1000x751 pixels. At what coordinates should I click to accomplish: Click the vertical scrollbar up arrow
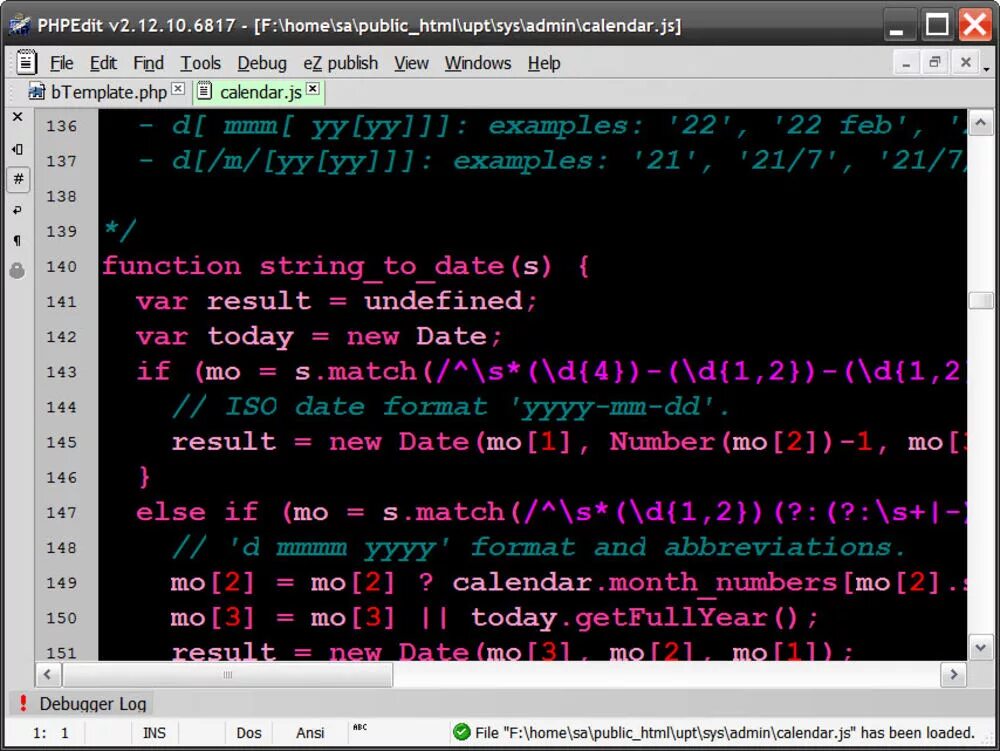point(980,122)
